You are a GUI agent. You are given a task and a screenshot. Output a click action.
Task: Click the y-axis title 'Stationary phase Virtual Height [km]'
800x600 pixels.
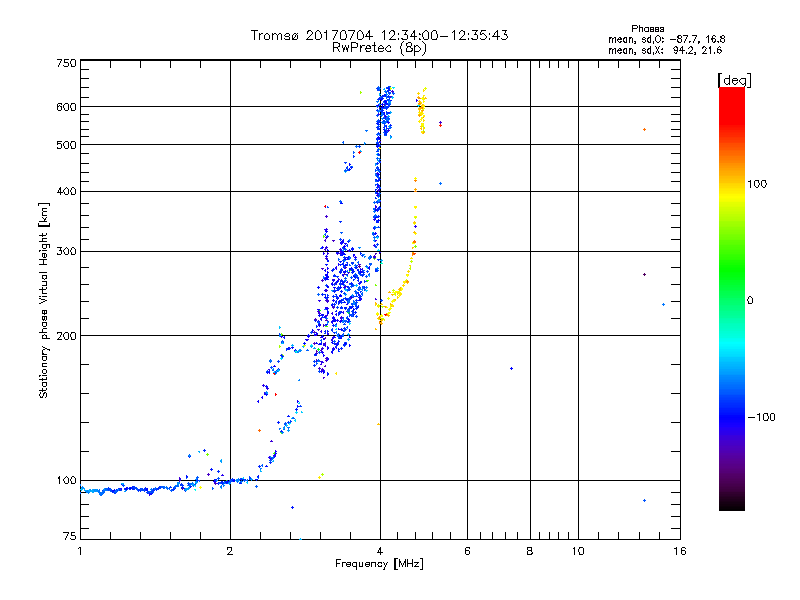coord(43,300)
